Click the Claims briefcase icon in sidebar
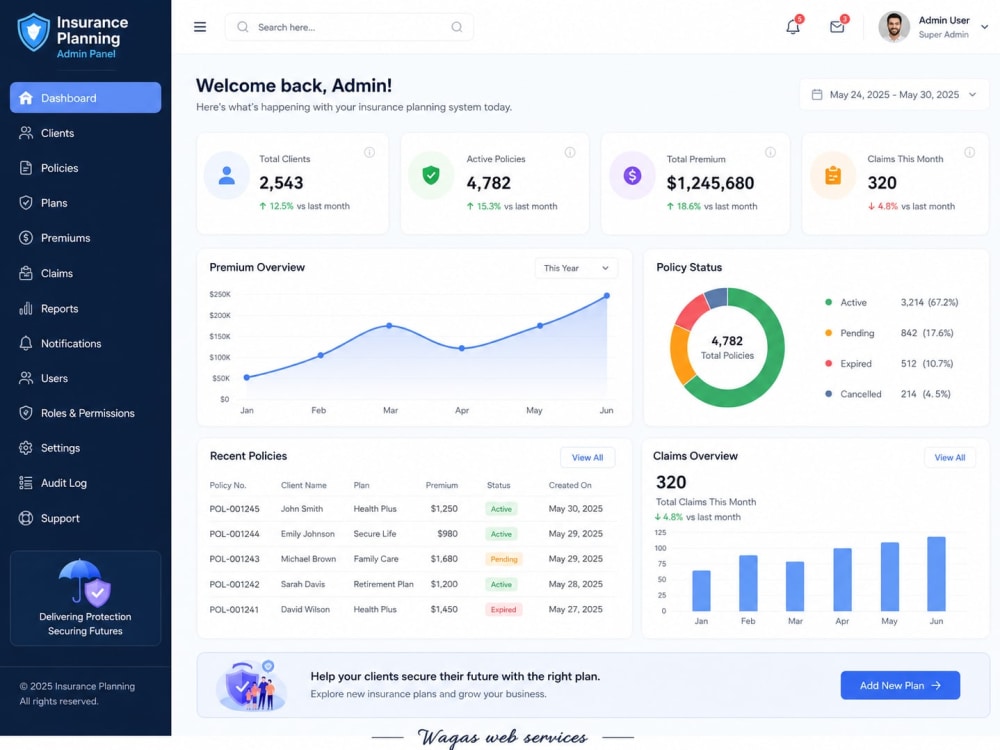 pyautogui.click(x=26, y=273)
